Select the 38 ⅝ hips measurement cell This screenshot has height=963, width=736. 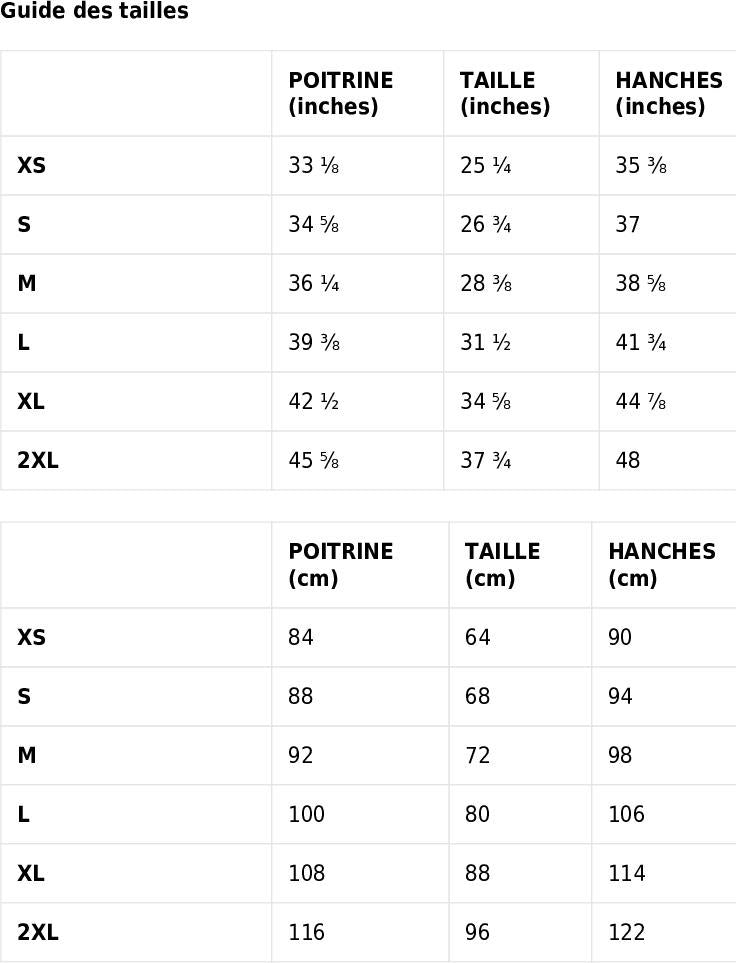[641, 284]
